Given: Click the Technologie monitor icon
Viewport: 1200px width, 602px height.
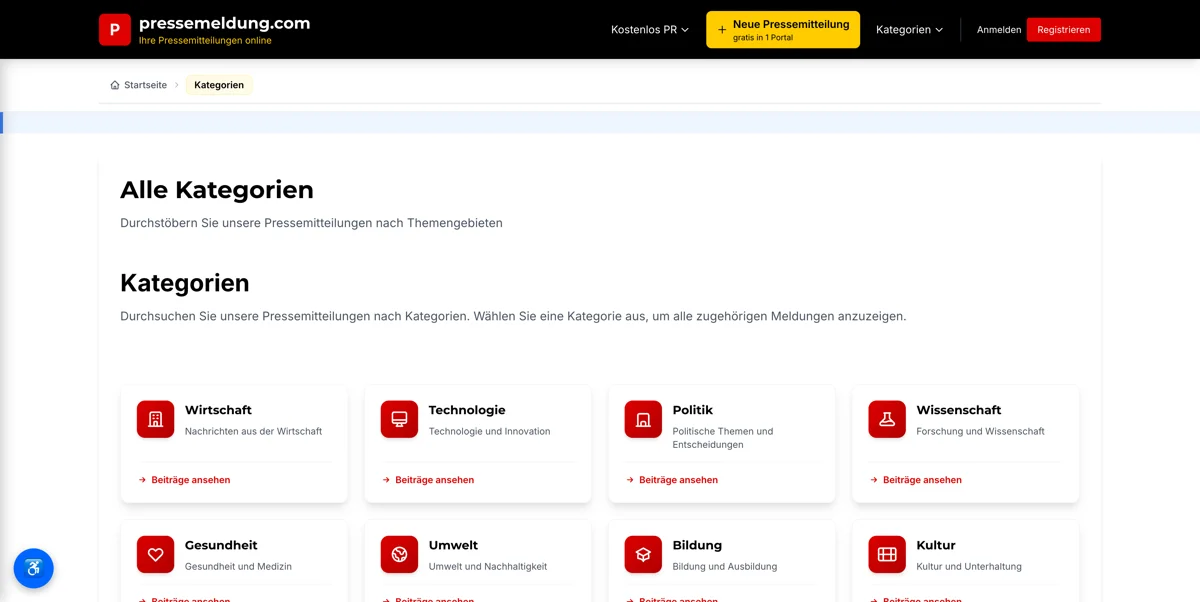Looking at the screenshot, I should coord(399,419).
